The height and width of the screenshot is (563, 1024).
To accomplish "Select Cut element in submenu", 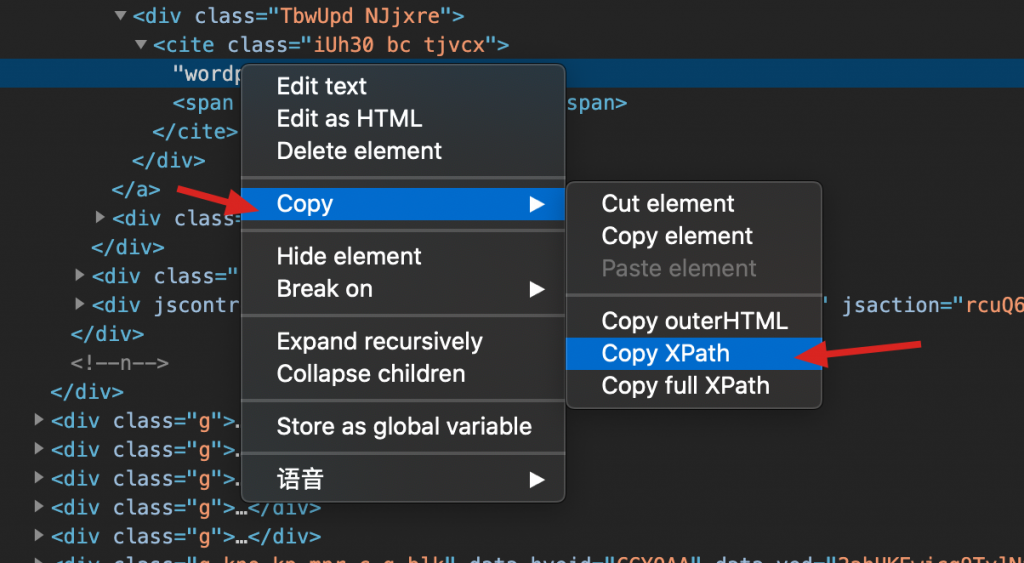I will point(668,204).
